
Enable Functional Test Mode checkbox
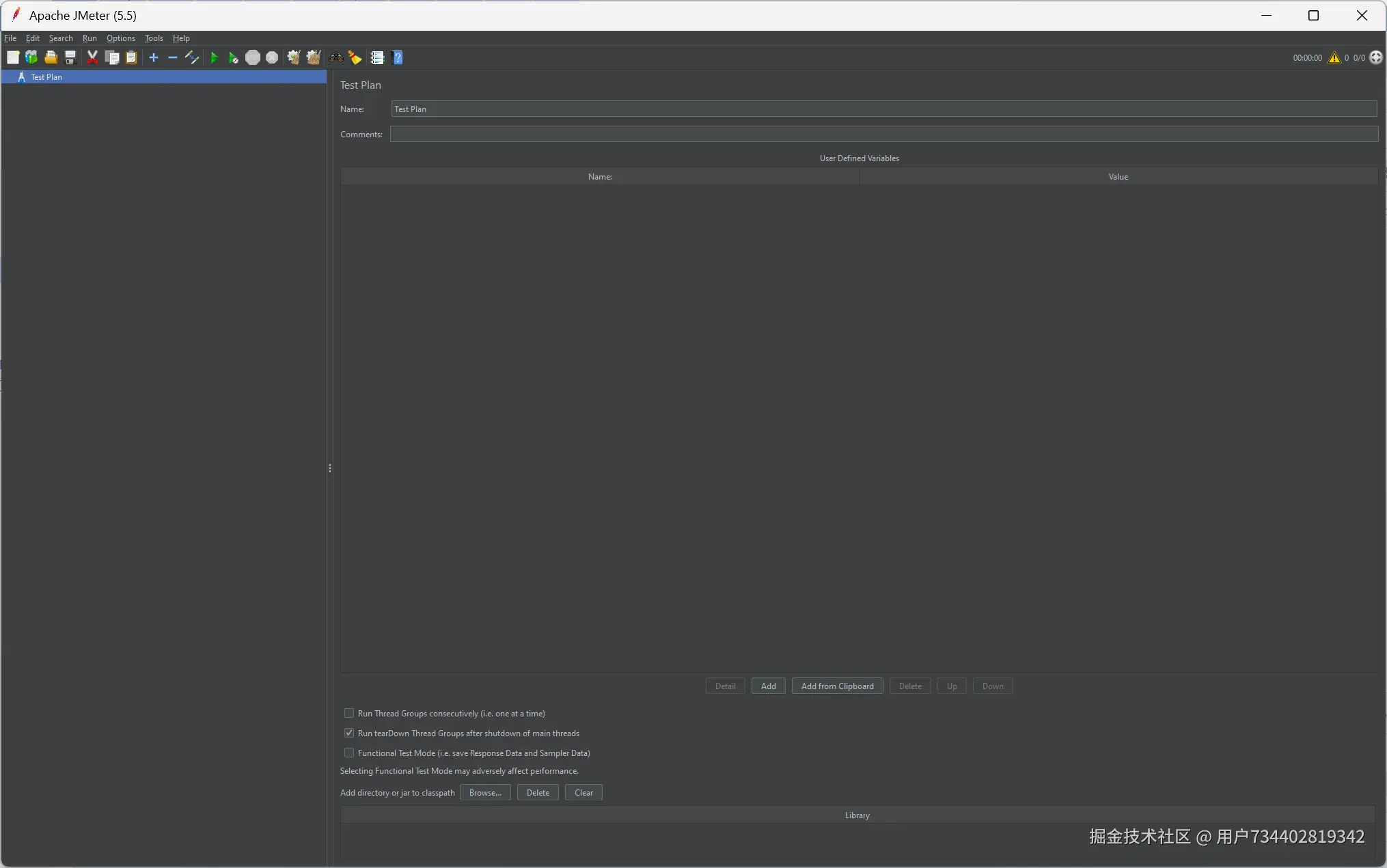pos(349,753)
